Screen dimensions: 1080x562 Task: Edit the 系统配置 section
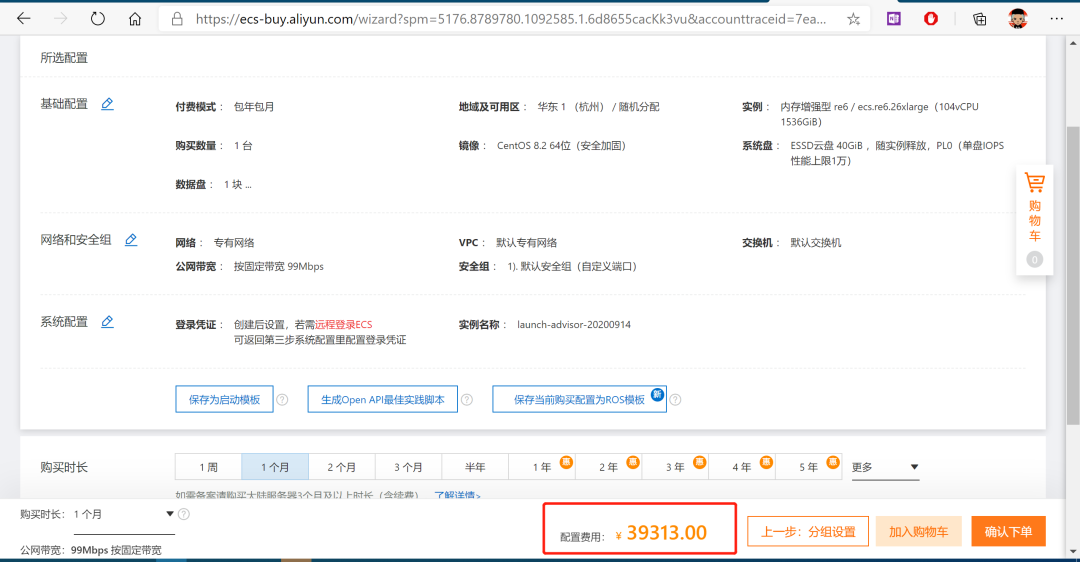click(x=107, y=322)
